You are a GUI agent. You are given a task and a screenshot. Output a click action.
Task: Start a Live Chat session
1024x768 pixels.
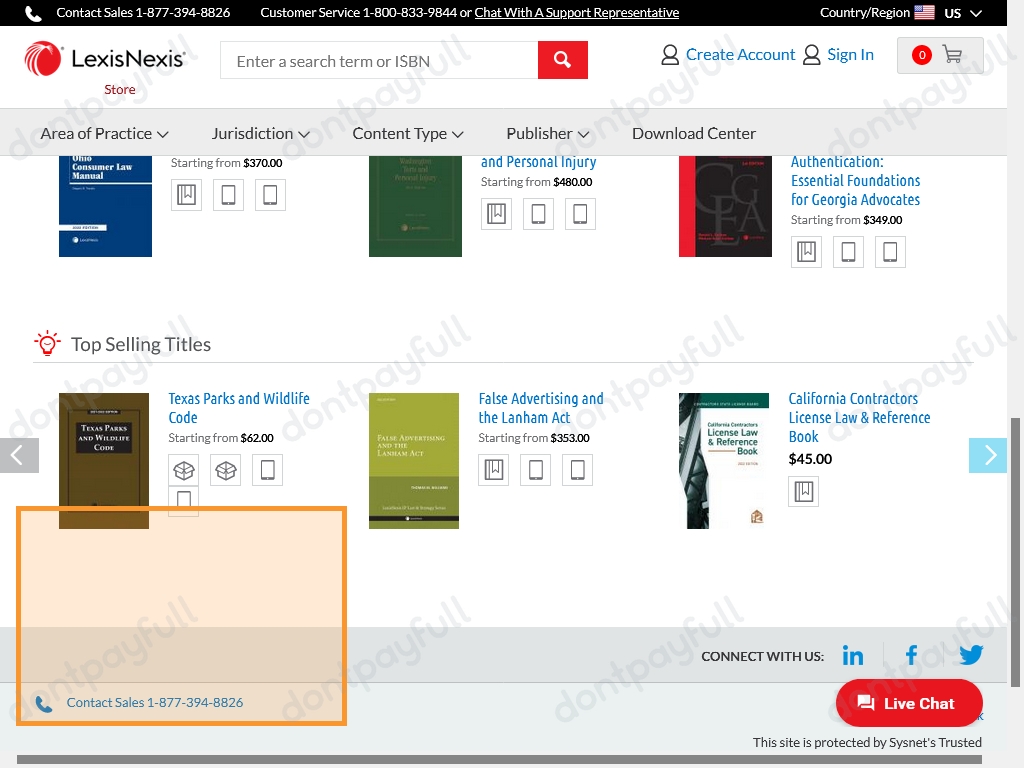(908, 703)
